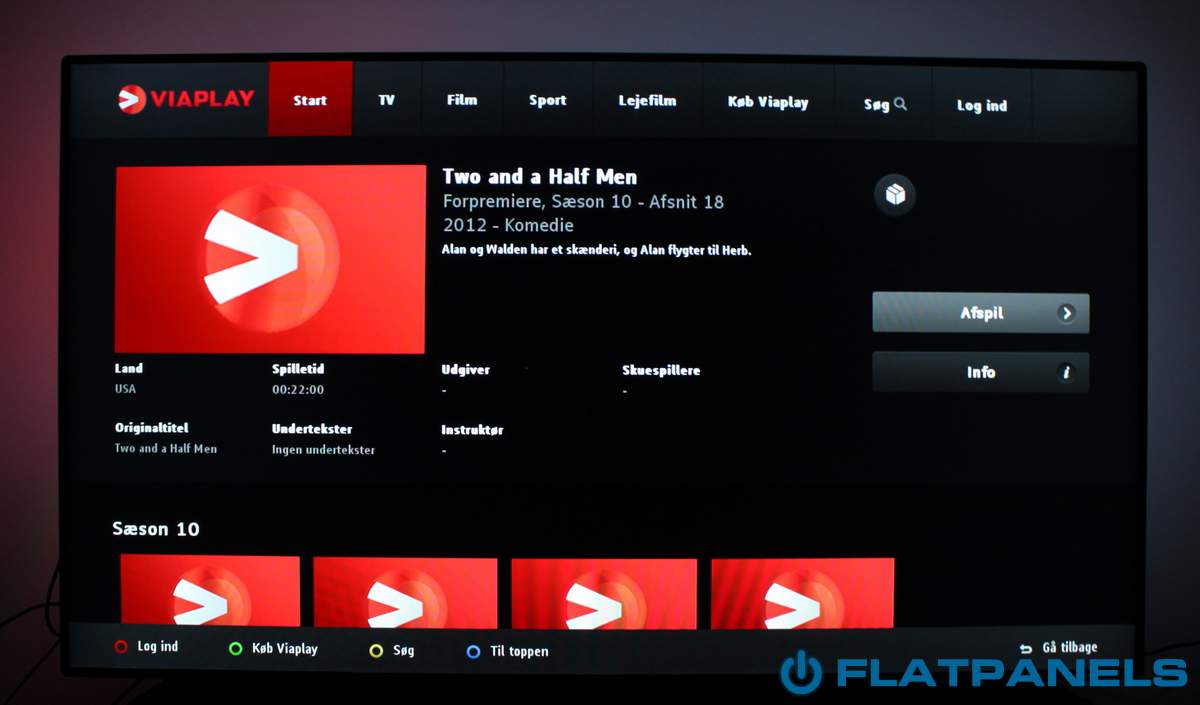Click Søg label in bottom bar
This screenshot has height=705, width=1200.
click(404, 651)
